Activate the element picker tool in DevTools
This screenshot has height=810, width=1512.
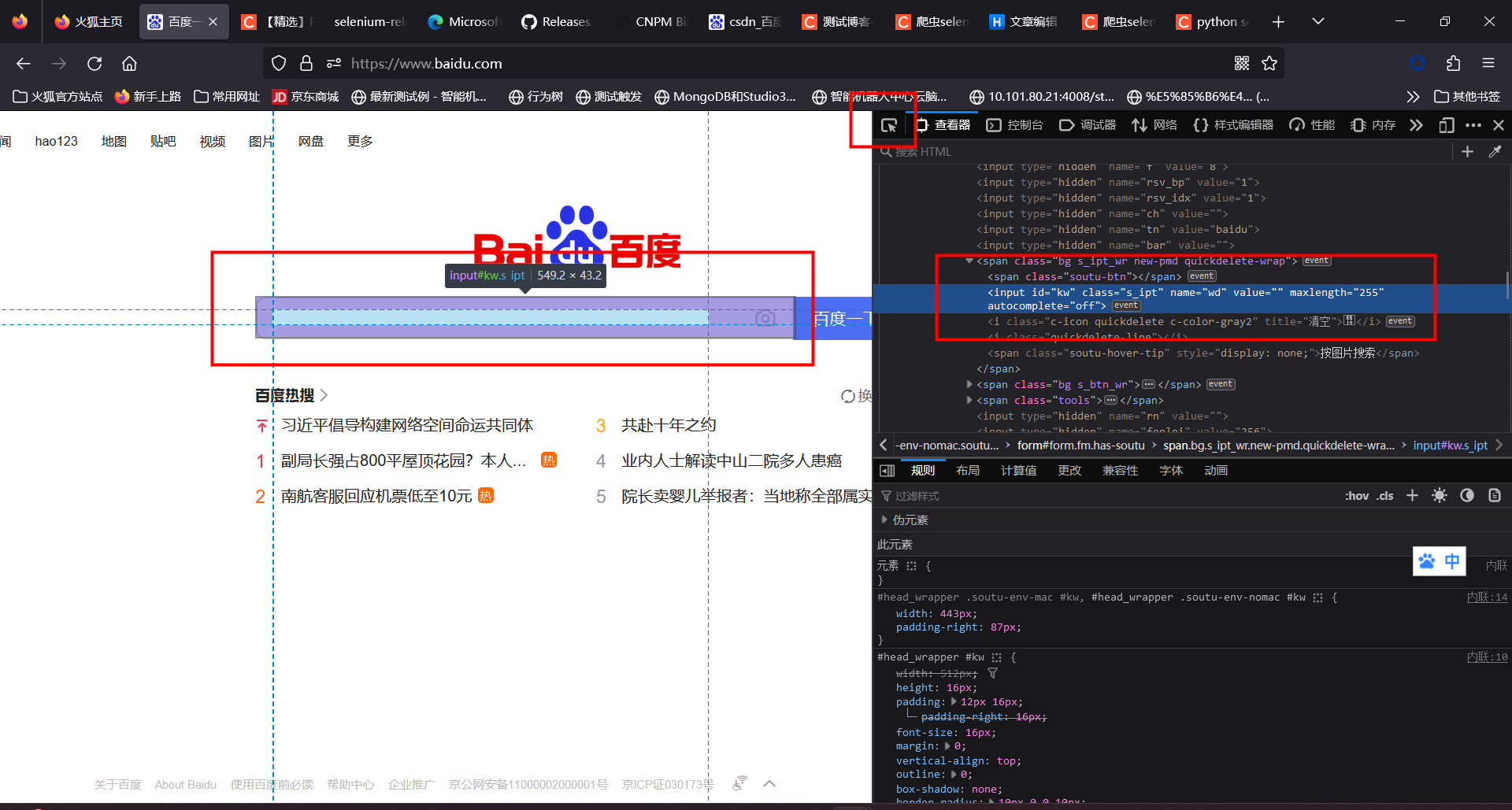tap(889, 125)
